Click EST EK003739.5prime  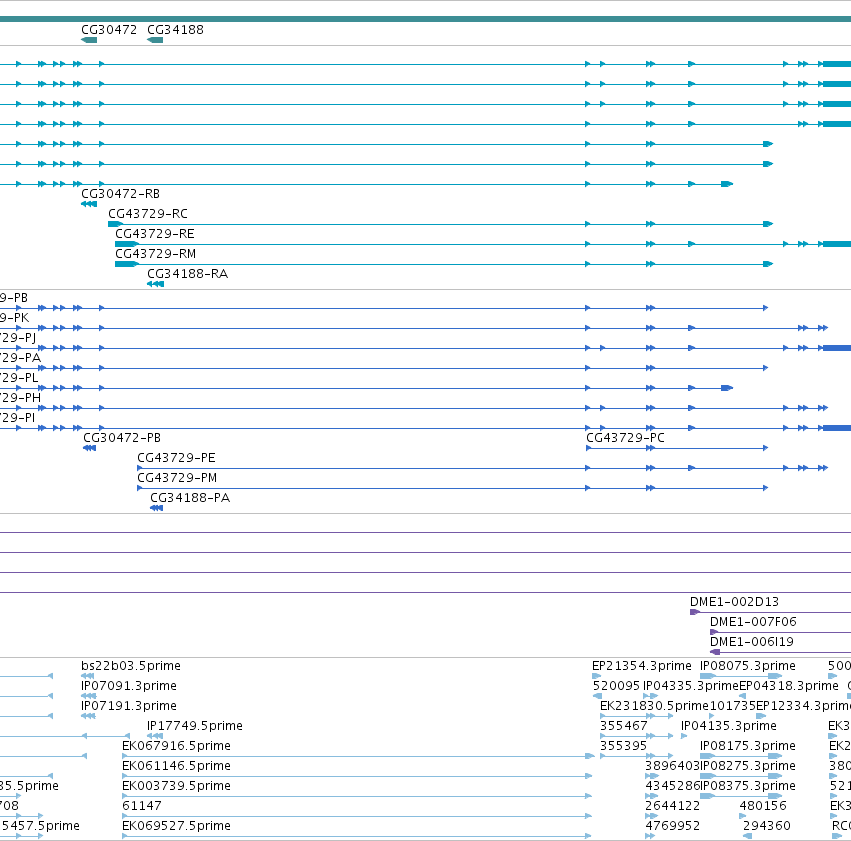pos(176,786)
